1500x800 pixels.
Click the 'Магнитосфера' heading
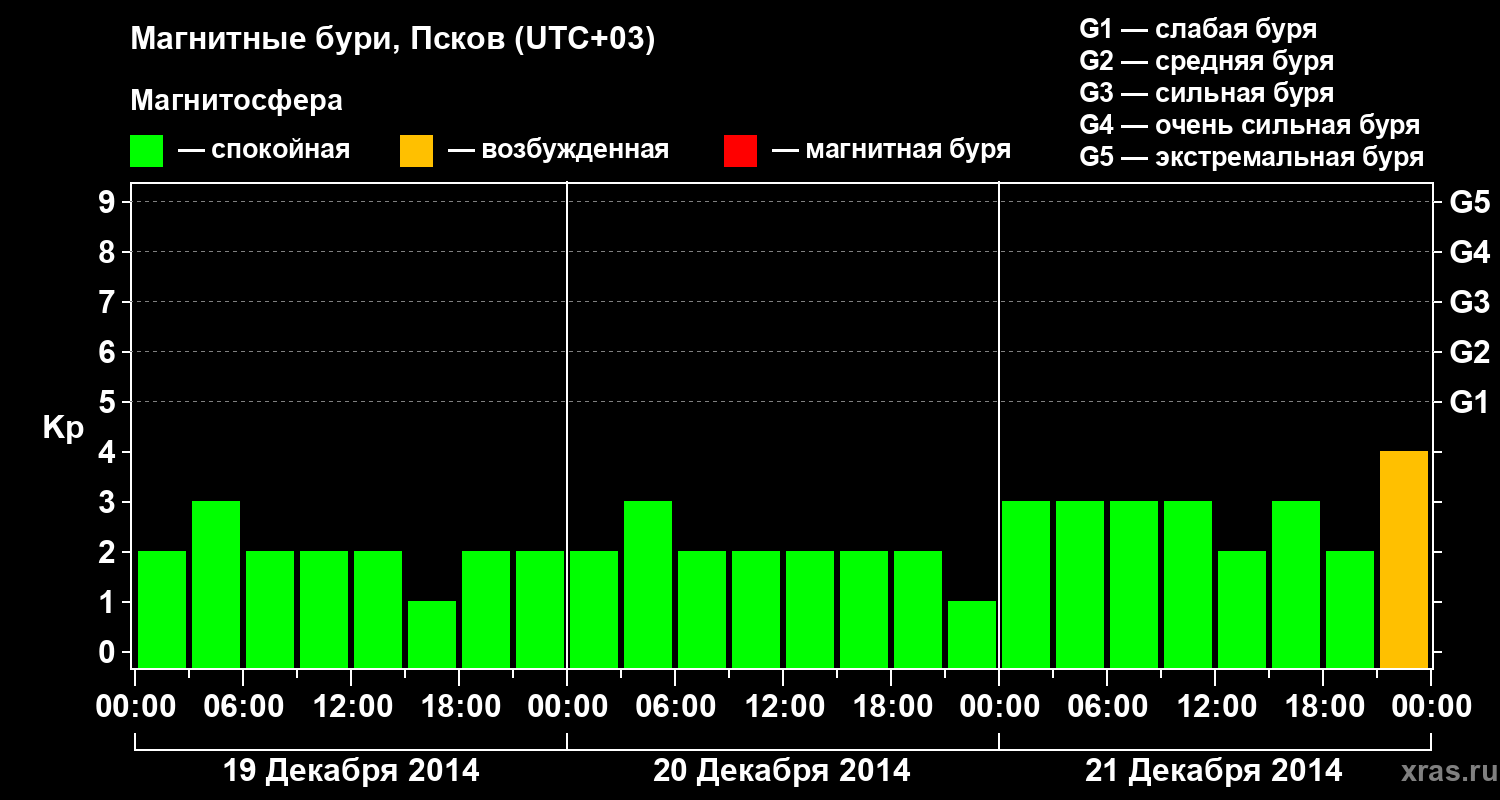tap(236, 101)
